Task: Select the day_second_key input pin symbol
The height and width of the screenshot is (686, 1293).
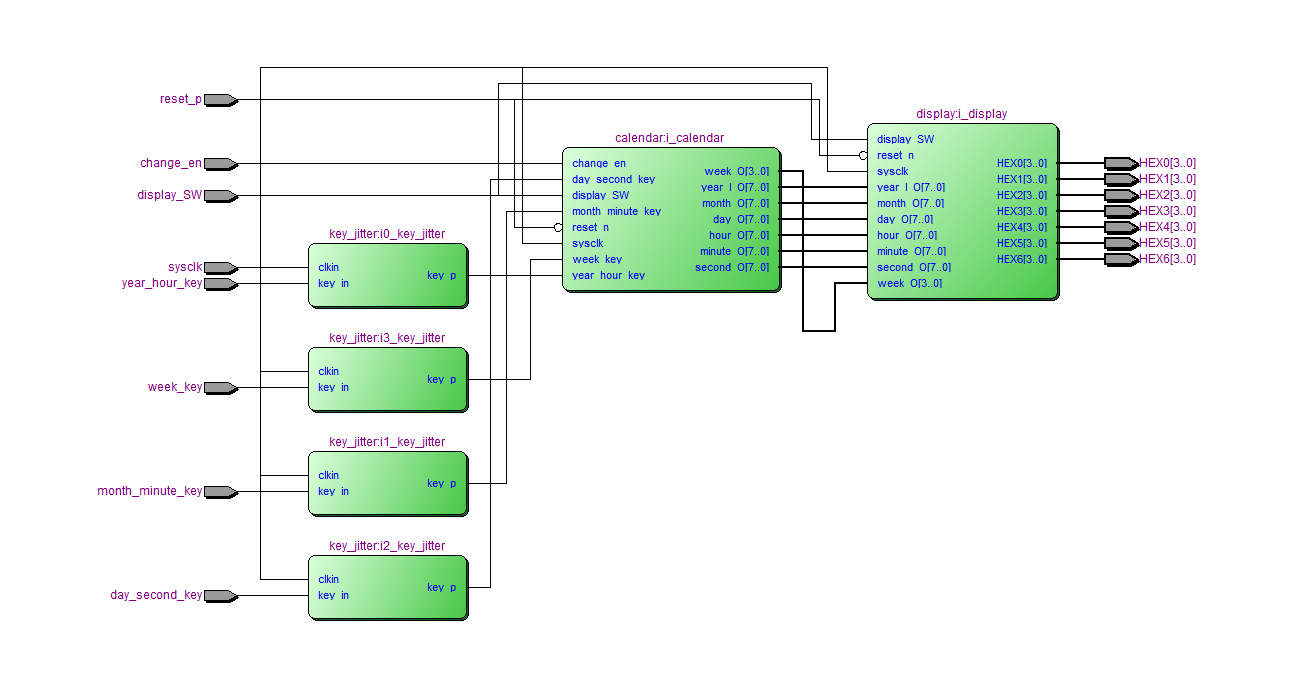Action: coord(220,595)
